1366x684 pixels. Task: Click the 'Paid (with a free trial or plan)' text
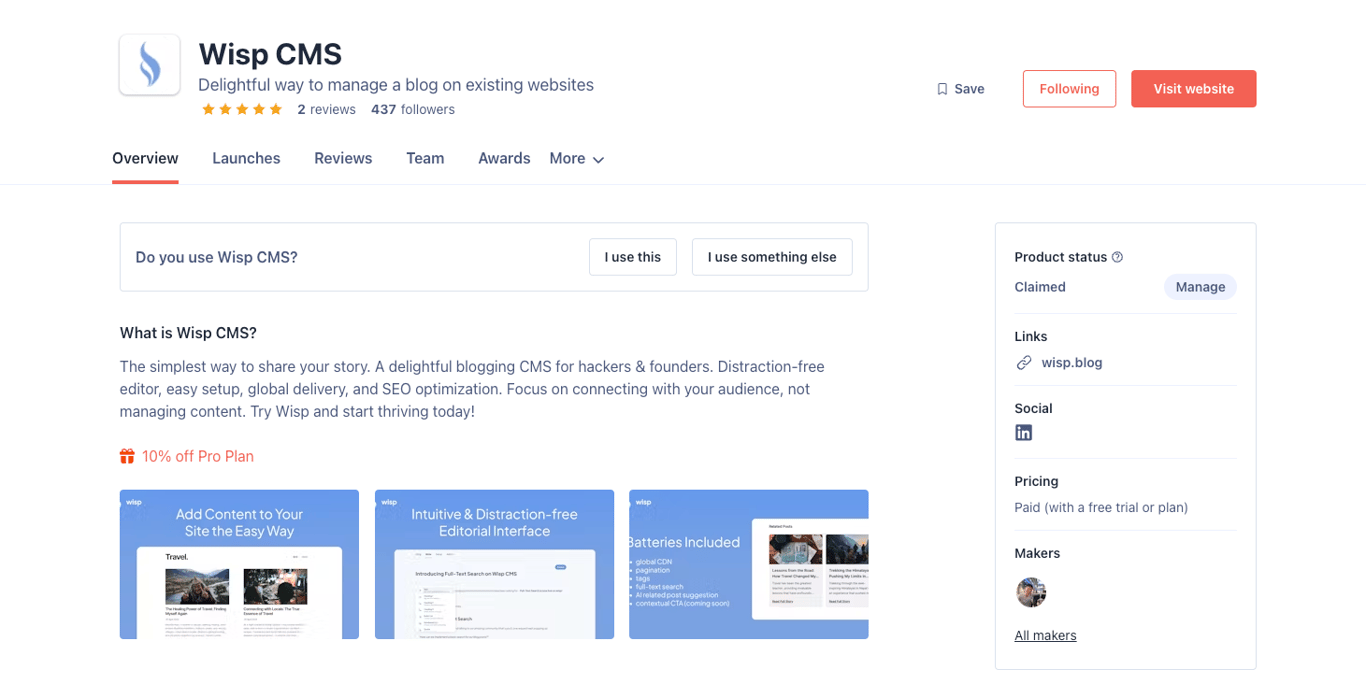coord(1101,508)
